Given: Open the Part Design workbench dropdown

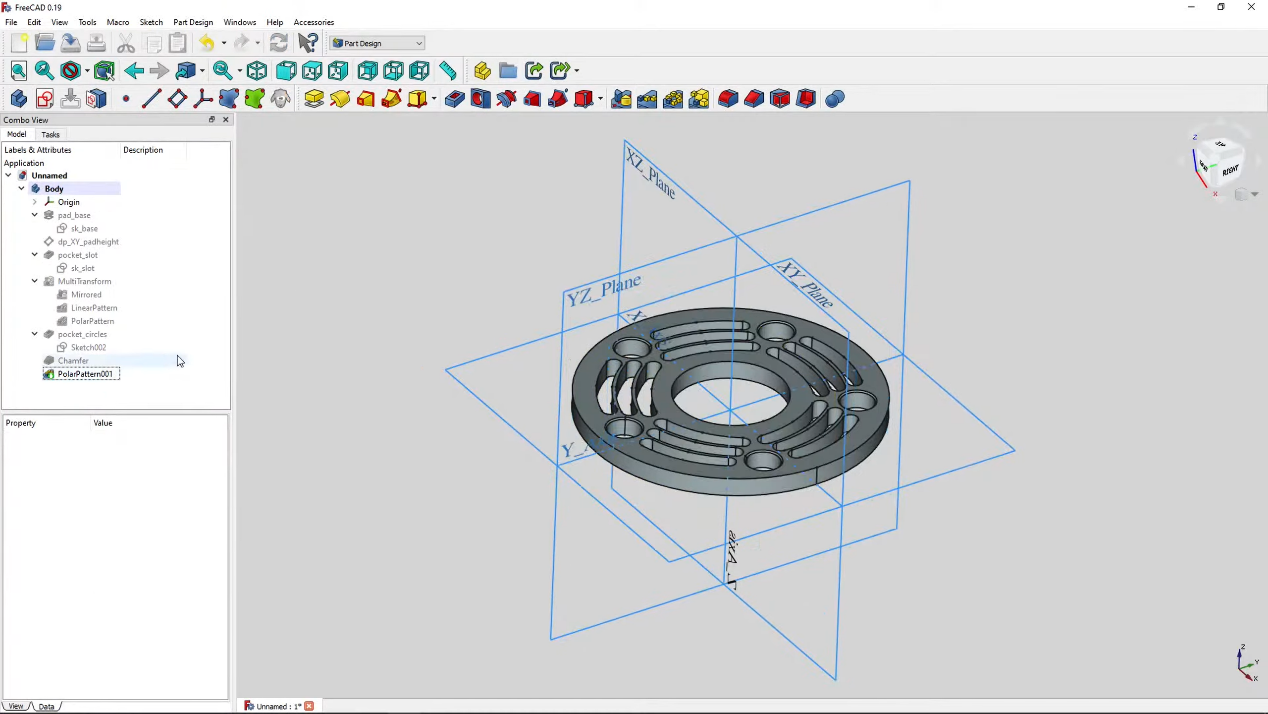Looking at the screenshot, I should 417,43.
